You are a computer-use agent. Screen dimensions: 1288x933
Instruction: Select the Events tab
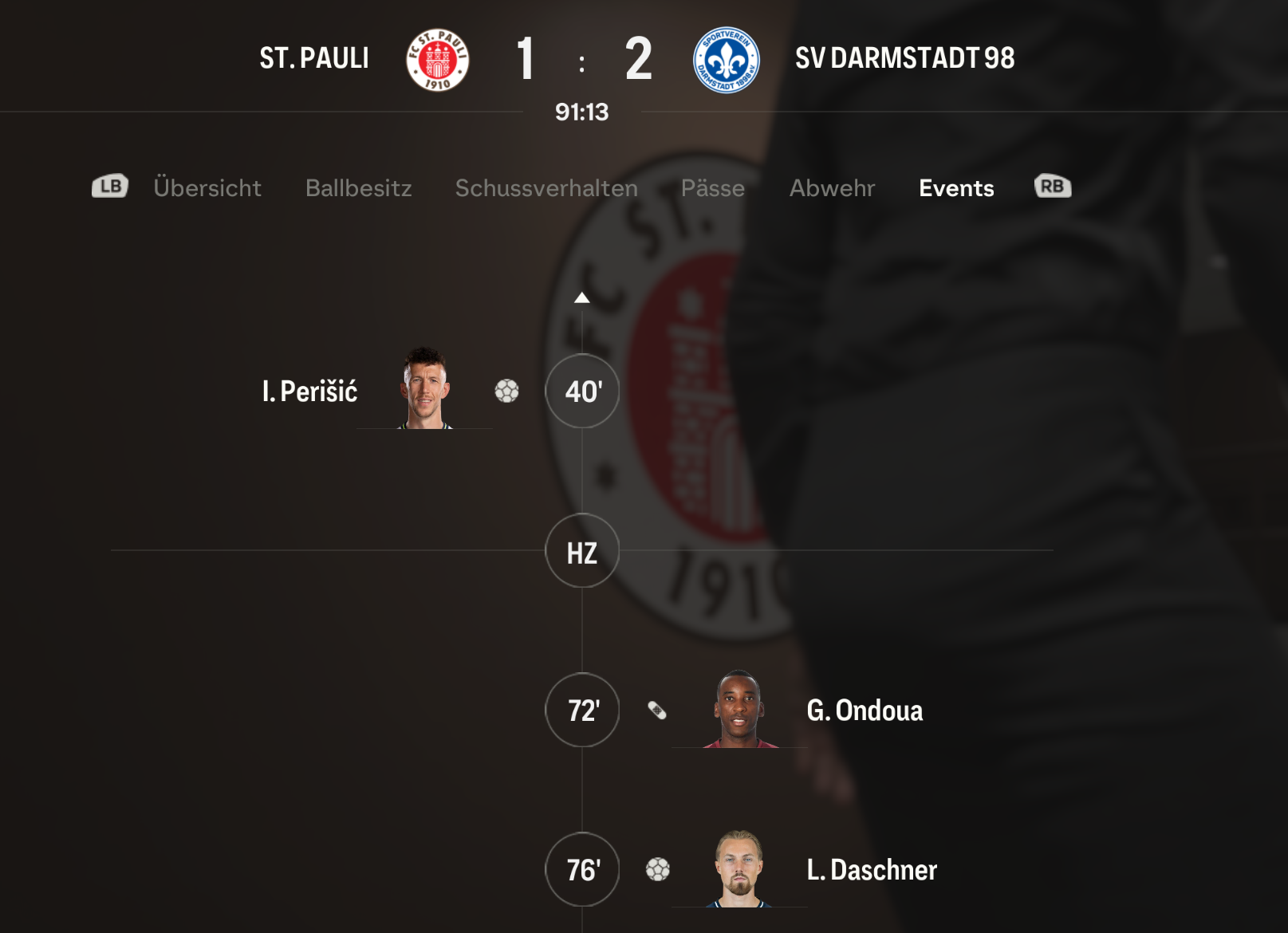coord(956,188)
